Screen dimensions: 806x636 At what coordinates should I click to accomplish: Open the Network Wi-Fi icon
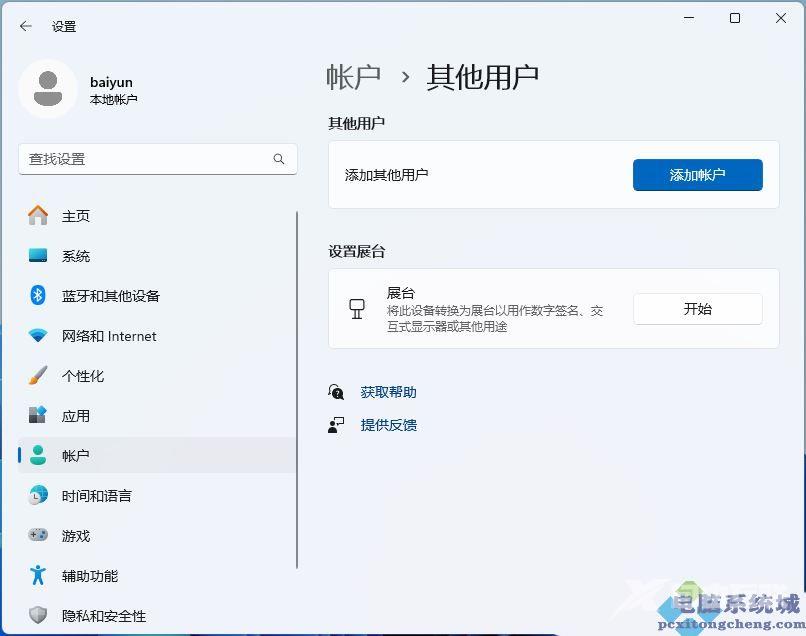38,336
